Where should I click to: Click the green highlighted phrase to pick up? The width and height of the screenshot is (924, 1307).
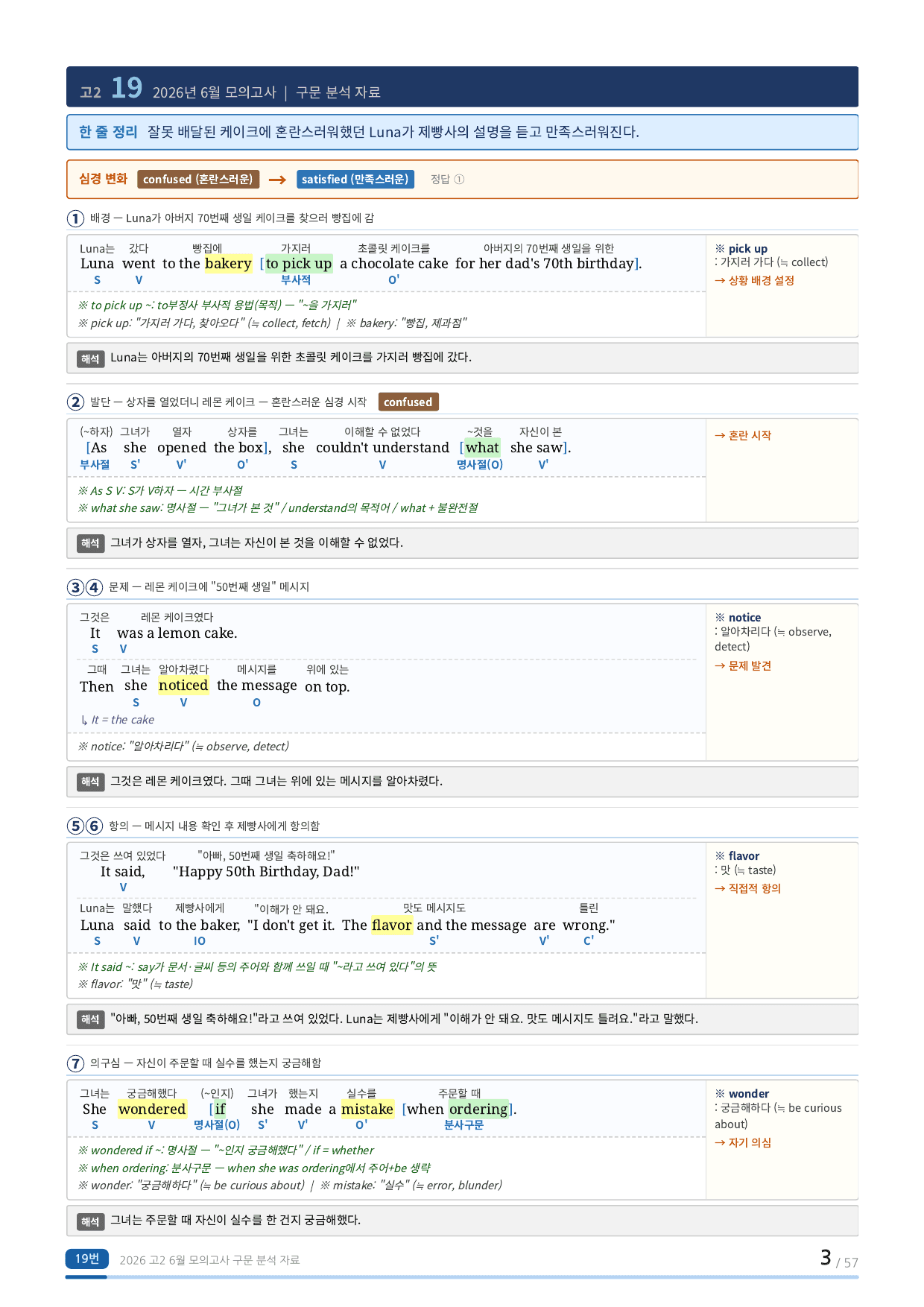click(x=299, y=264)
